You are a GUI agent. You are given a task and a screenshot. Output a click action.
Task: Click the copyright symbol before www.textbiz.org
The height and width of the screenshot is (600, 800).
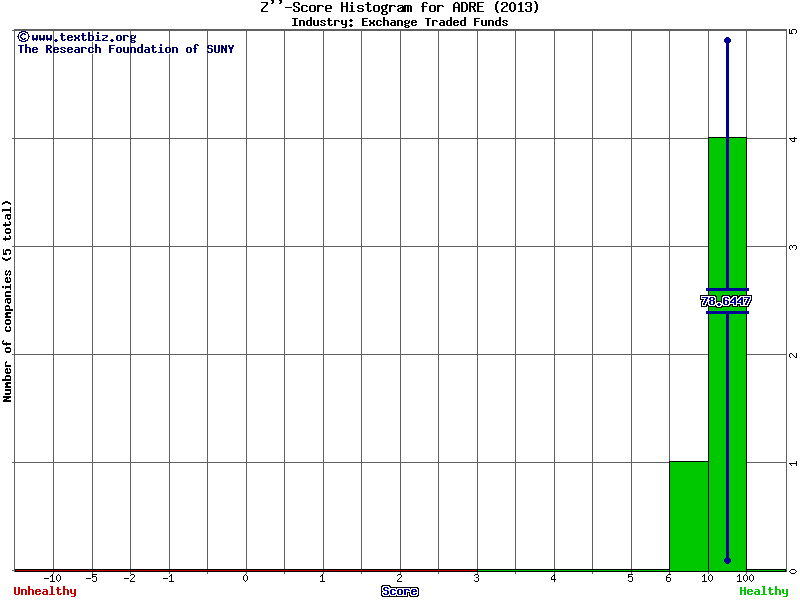(23, 37)
